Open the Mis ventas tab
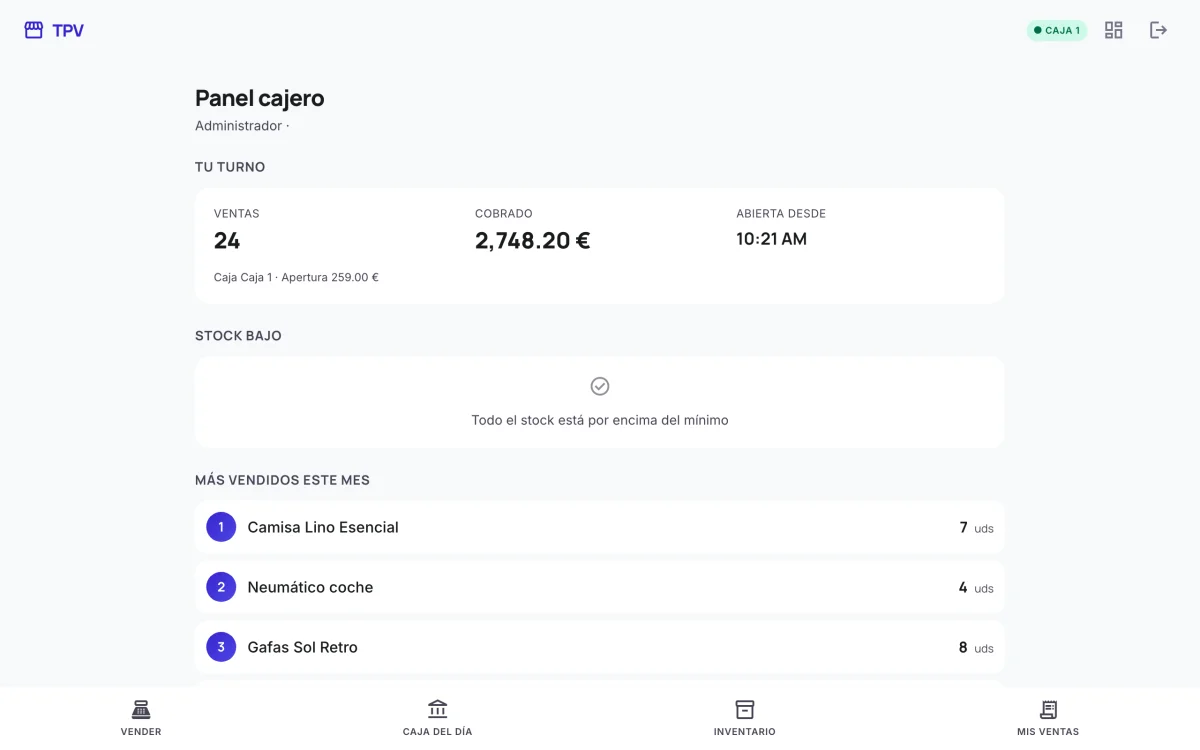This screenshot has width=1200, height=750. pos(1048,718)
